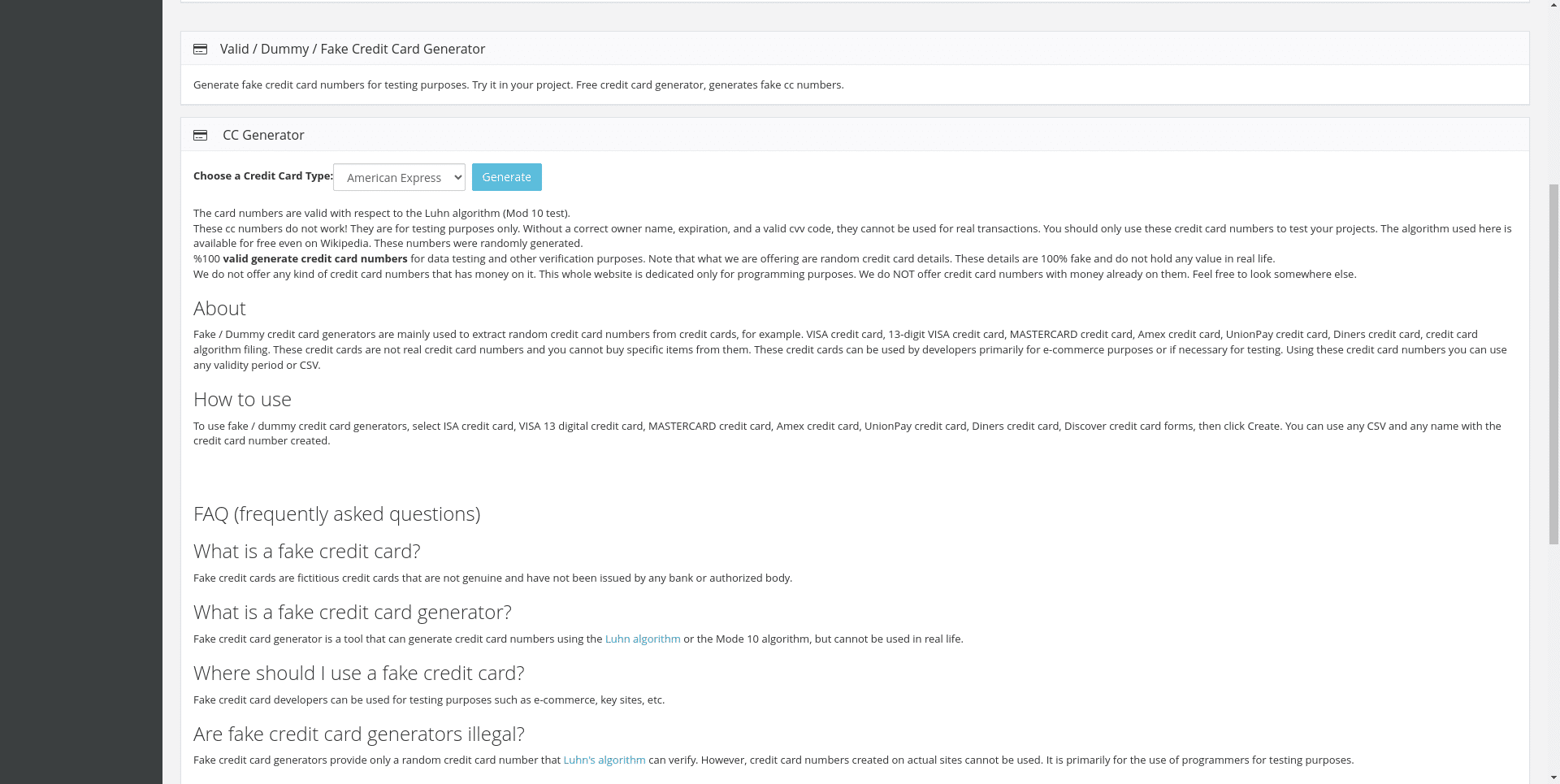Click the credit card icon beside Valid / Dummy / Fake title
Screen dimensions: 1560x784
(x=200, y=50)
